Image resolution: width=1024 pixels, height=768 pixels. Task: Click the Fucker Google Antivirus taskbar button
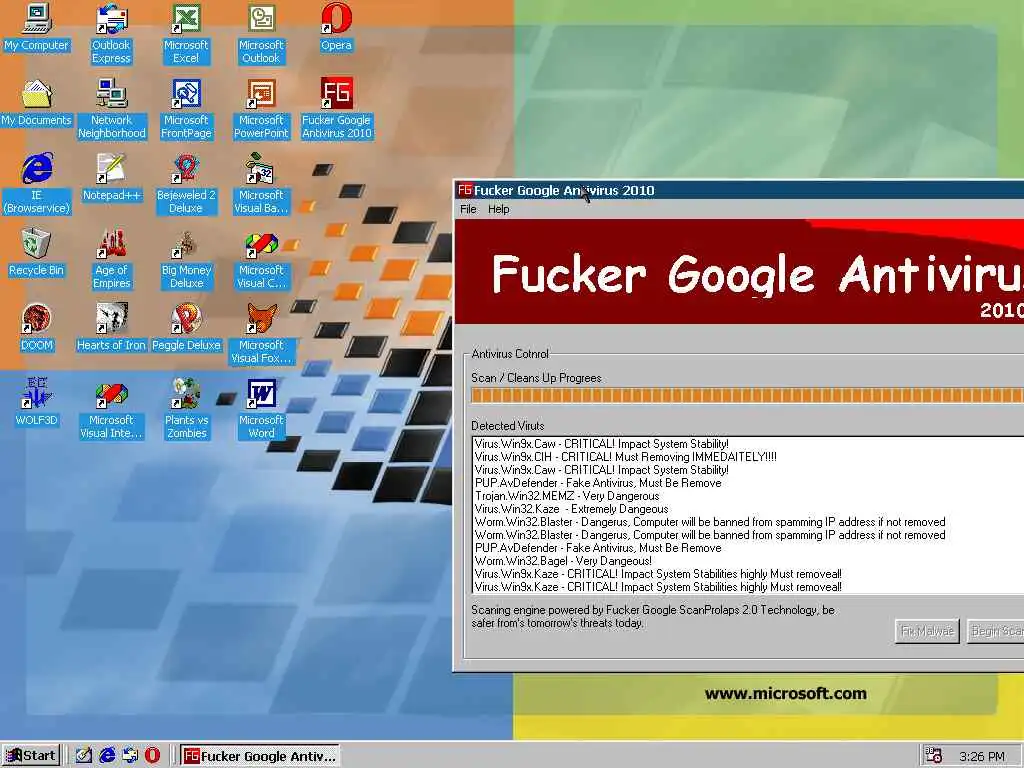(260, 756)
